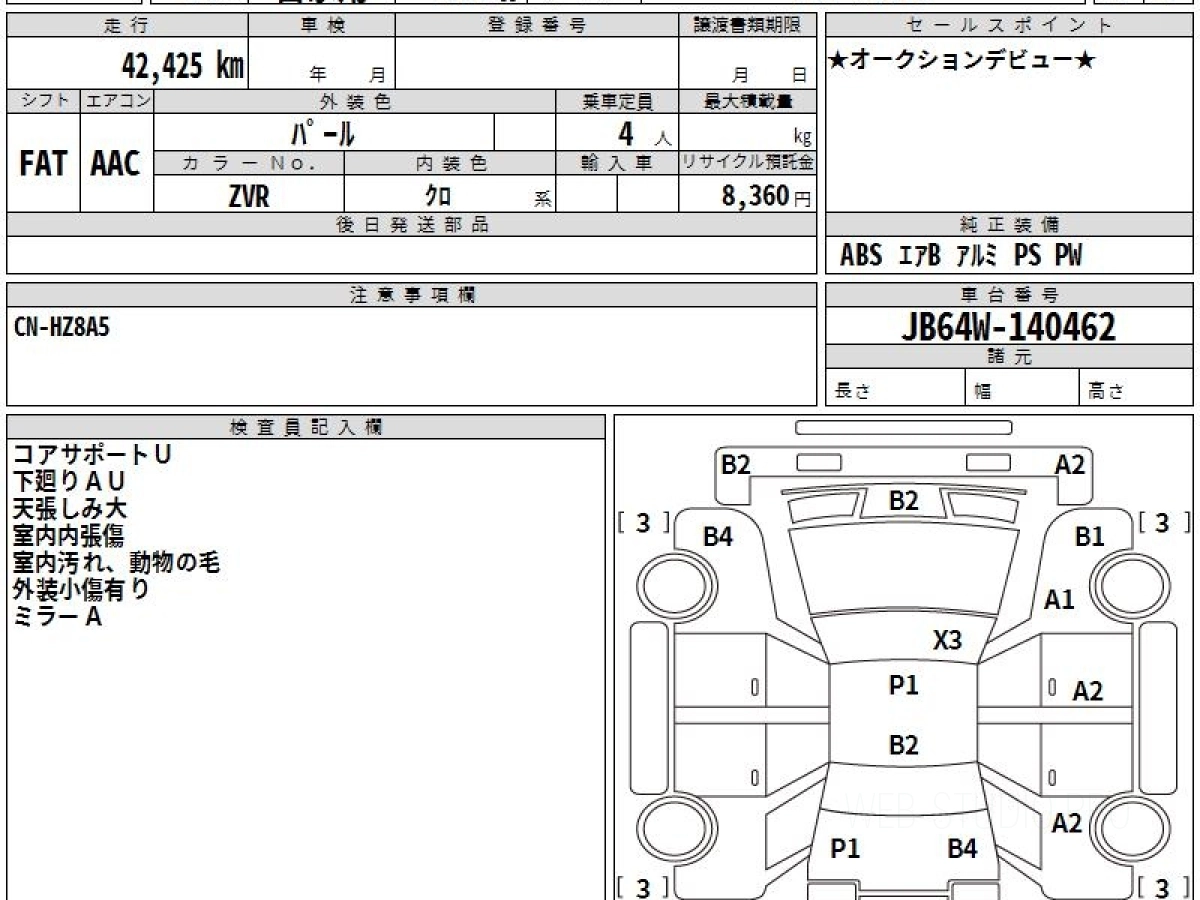Click the 注意事項欄 heading
The image size is (1200, 900).
click(x=411, y=295)
